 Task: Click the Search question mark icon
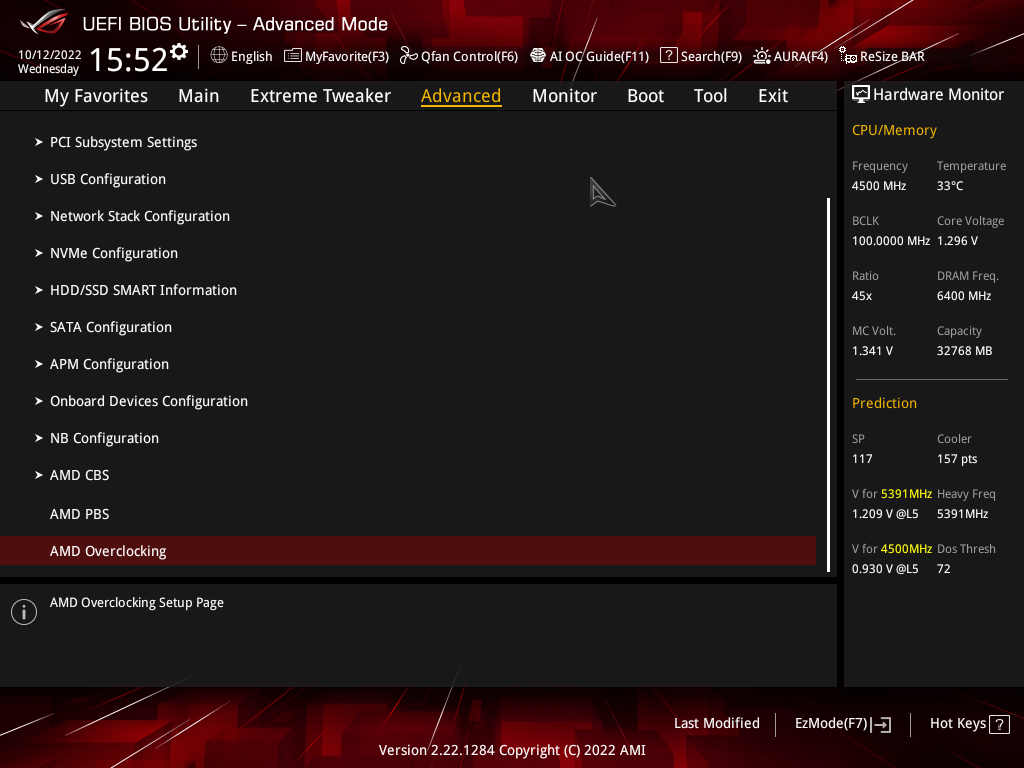(x=669, y=56)
